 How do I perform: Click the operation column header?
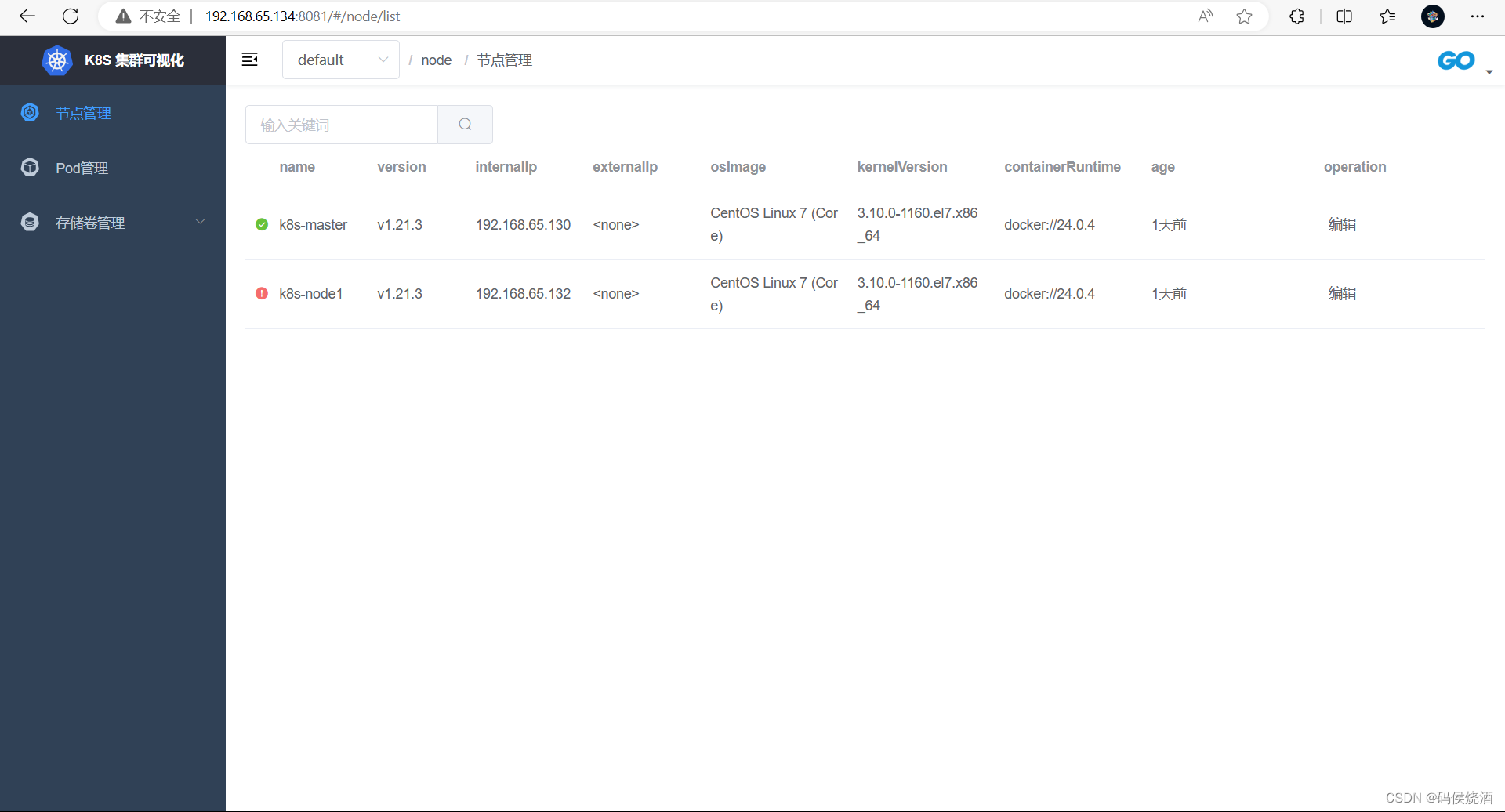pyautogui.click(x=1354, y=167)
